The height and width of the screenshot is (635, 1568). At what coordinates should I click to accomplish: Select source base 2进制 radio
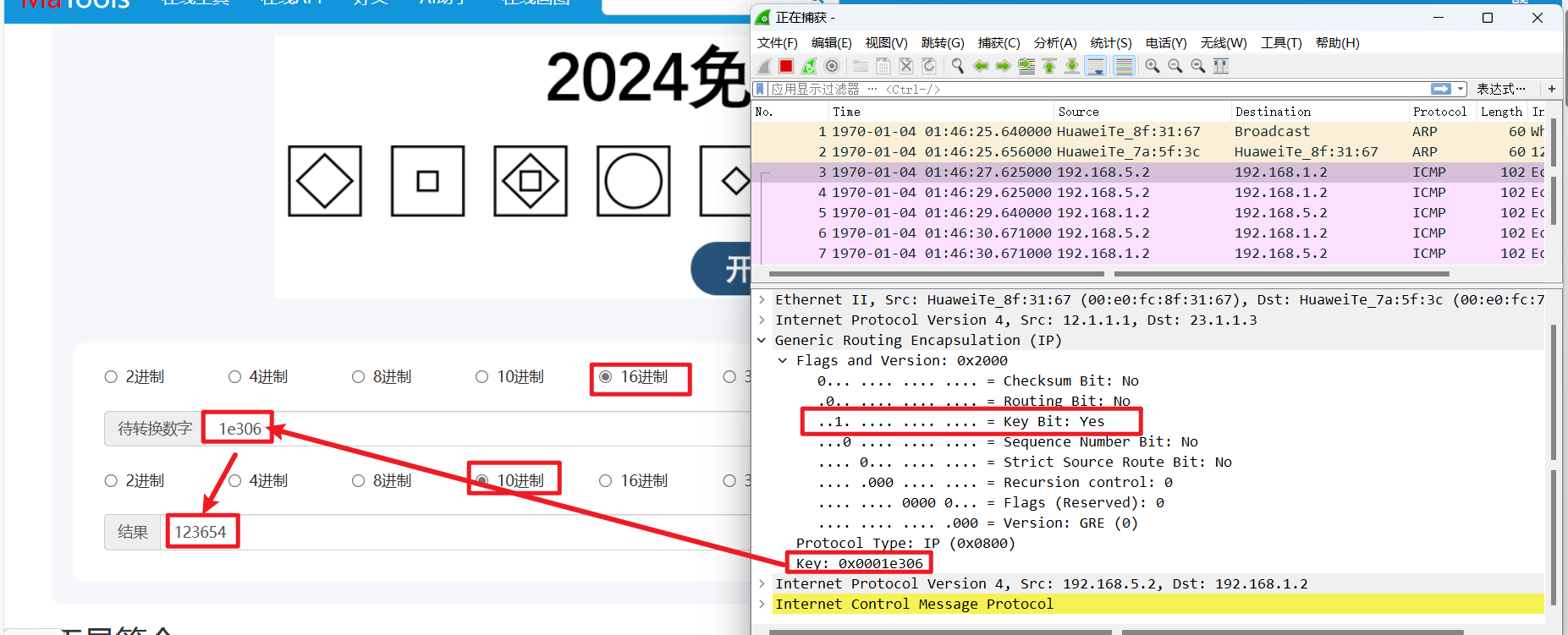point(111,377)
